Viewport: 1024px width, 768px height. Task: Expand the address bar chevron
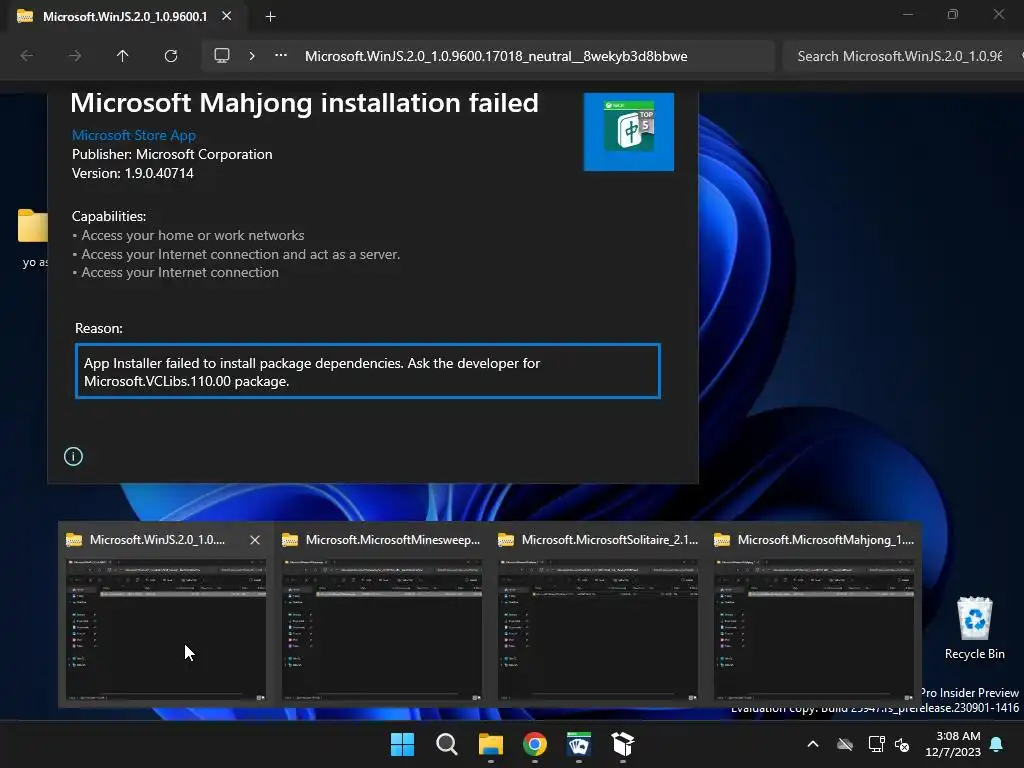[x=251, y=56]
